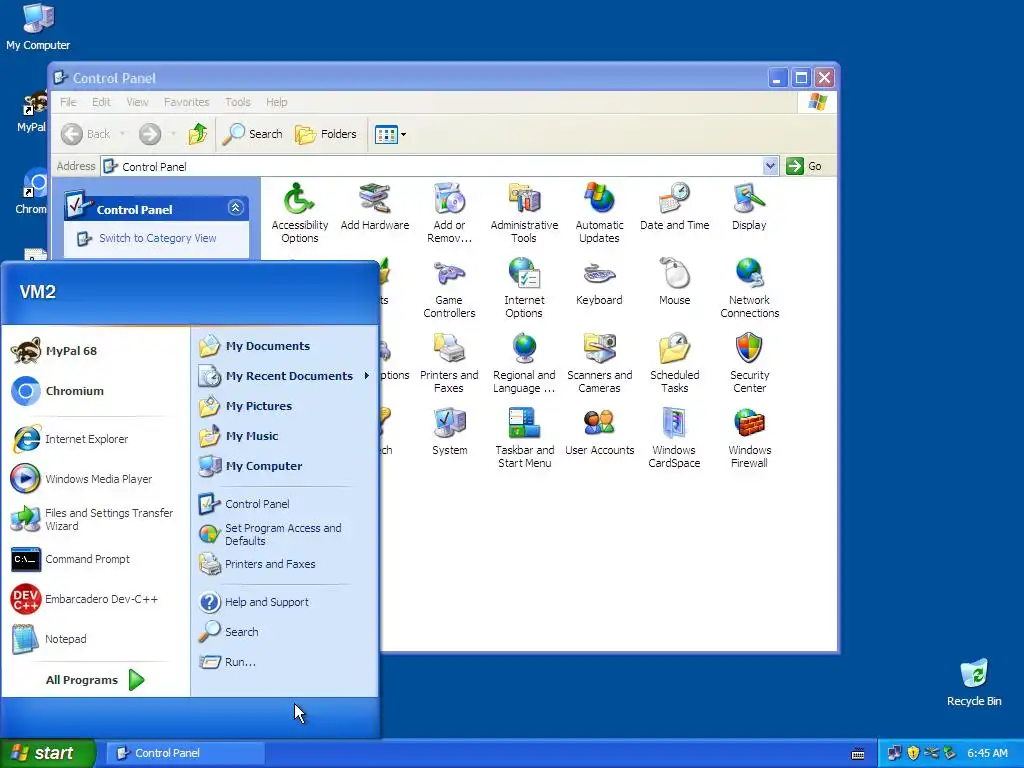The width and height of the screenshot is (1024, 768).
Task: Click the start button
Action: tap(46, 753)
